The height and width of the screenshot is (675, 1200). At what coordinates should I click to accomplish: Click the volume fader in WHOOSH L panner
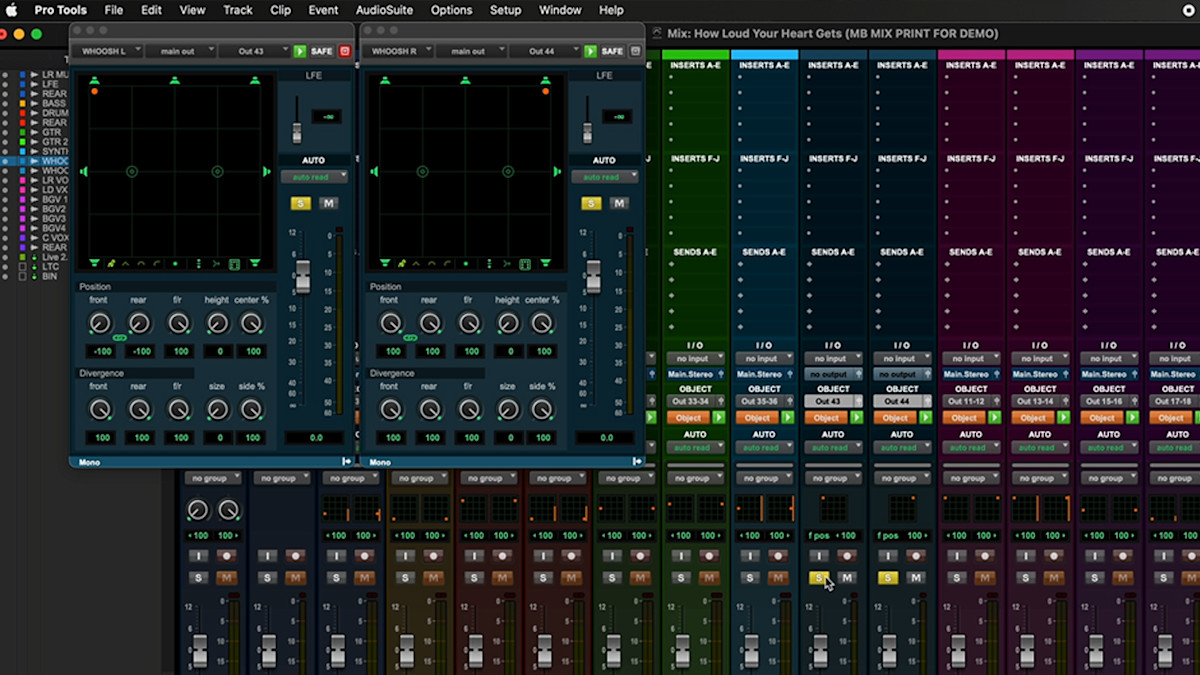pos(303,277)
